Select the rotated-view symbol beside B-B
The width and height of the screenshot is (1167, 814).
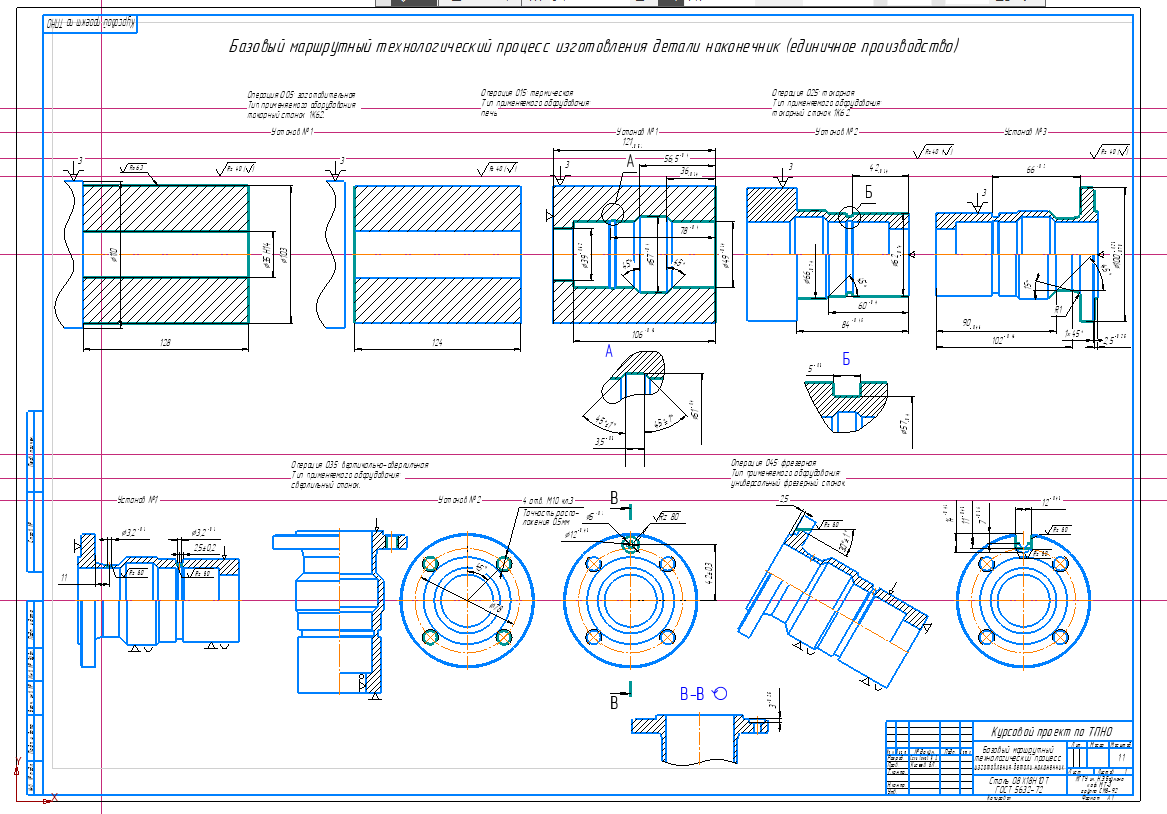[720, 693]
